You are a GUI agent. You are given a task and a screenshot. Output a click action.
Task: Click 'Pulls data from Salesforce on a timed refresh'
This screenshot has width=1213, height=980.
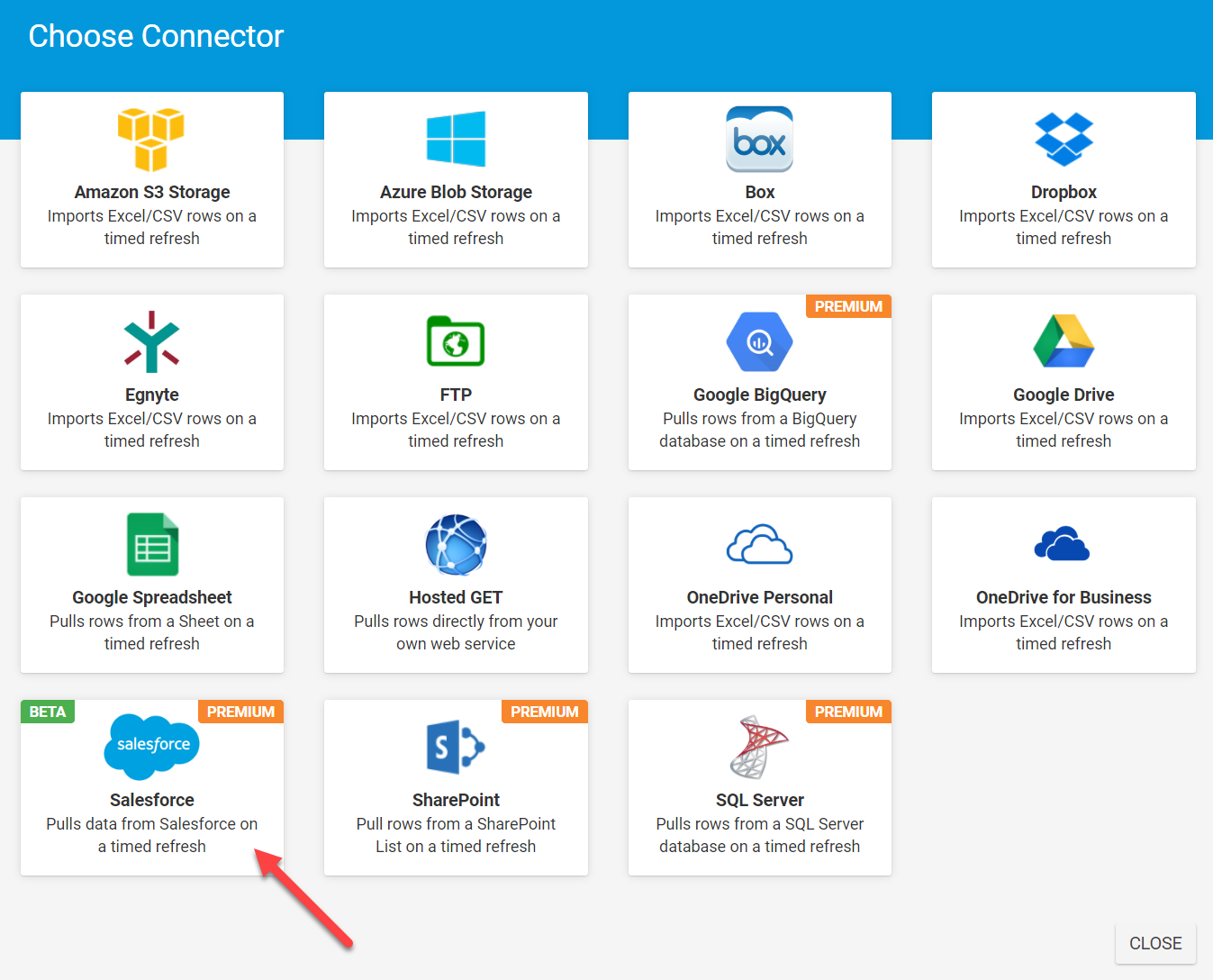pos(152,835)
